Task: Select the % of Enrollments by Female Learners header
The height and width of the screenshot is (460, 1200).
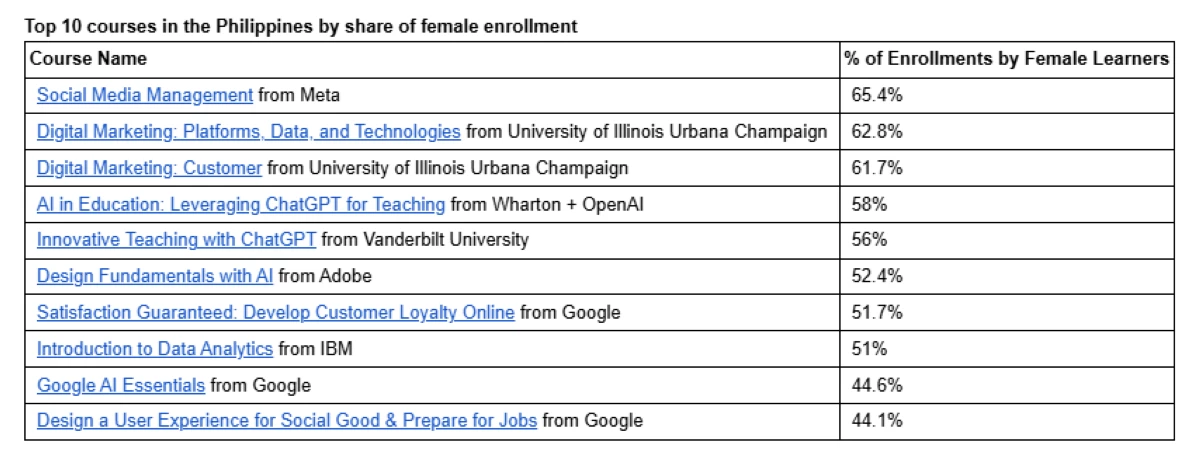Action: tap(1006, 59)
